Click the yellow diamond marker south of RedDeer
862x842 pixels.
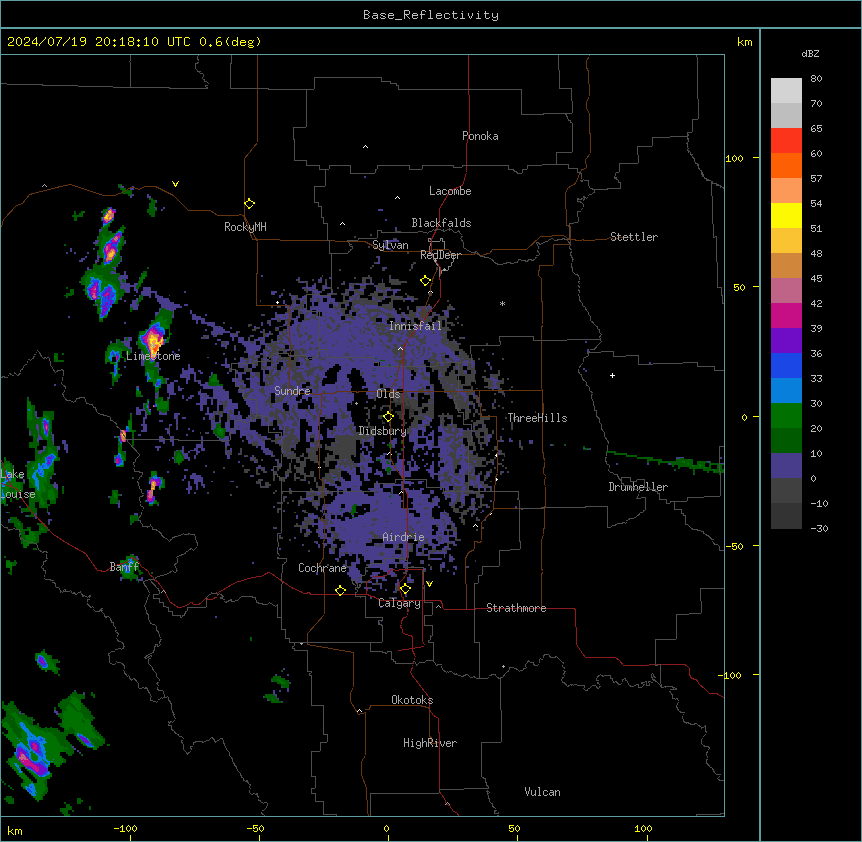coord(425,281)
